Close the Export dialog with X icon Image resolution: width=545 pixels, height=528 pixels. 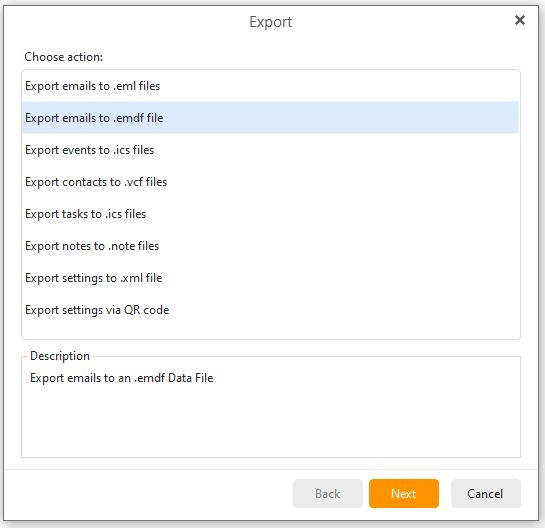tap(520, 20)
